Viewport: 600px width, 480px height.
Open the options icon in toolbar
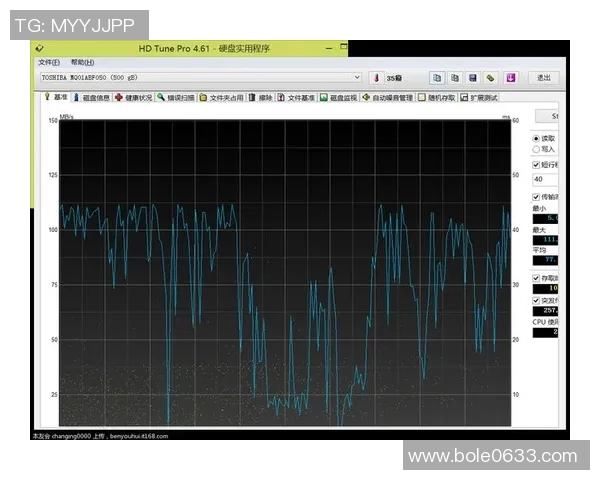click(x=491, y=77)
